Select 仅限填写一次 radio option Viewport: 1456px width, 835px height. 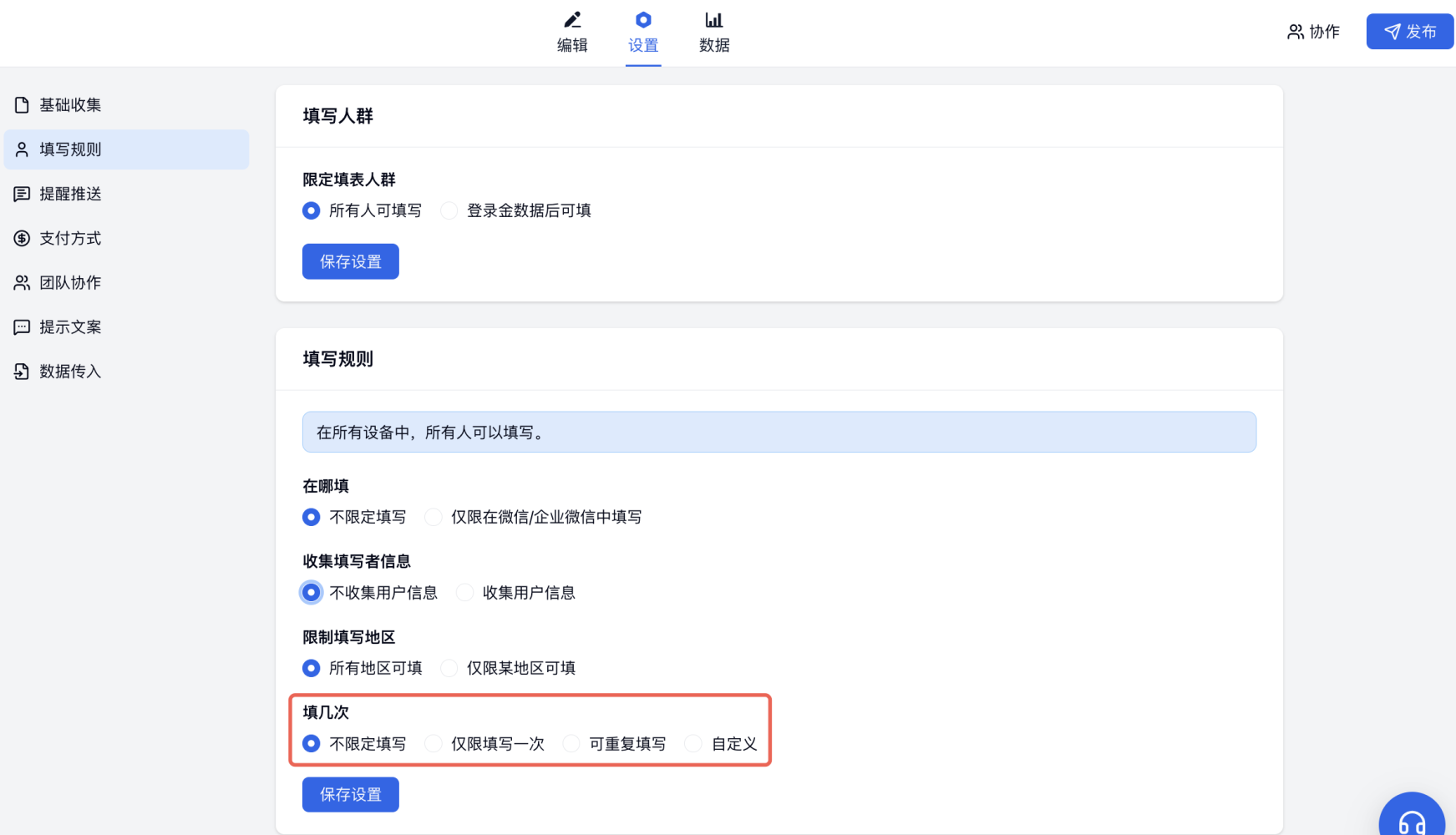tap(434, 743)
